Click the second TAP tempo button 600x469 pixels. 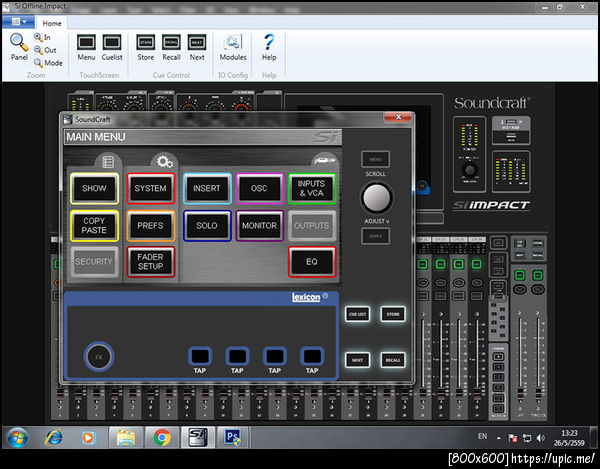[x=237, y=356]
